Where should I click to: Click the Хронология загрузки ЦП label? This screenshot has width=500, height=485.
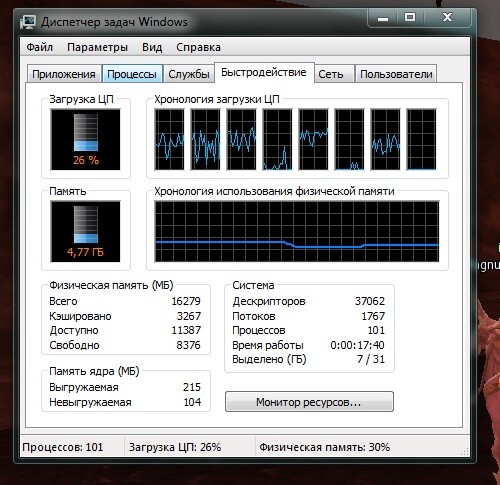217,99
